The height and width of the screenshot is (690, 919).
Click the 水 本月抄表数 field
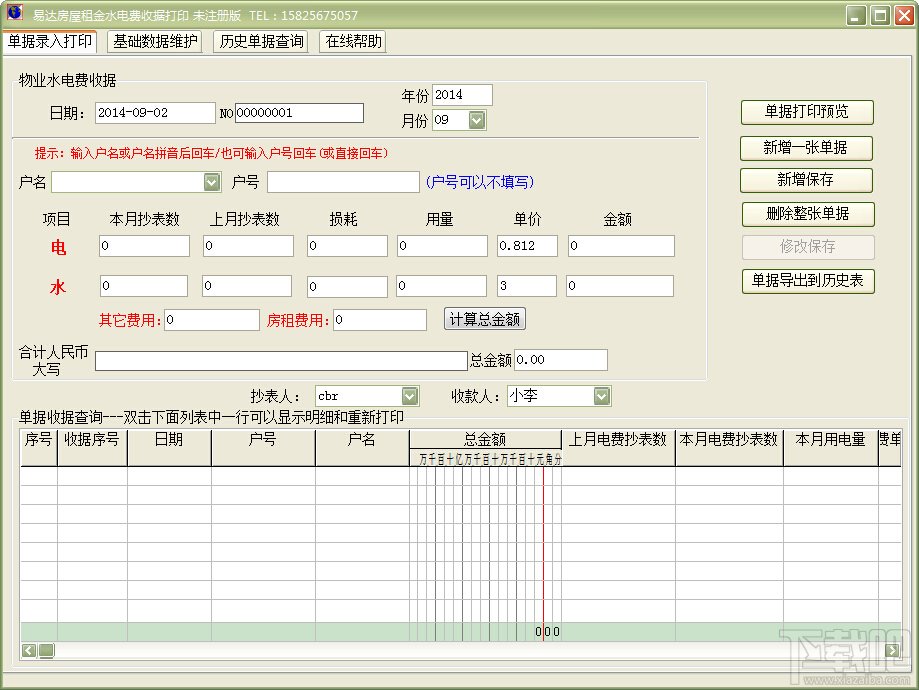tap(144, 286)
